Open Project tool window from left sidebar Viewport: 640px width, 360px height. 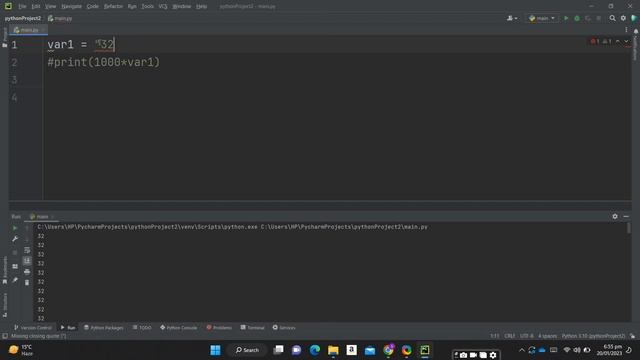click(x=4, y=38)
